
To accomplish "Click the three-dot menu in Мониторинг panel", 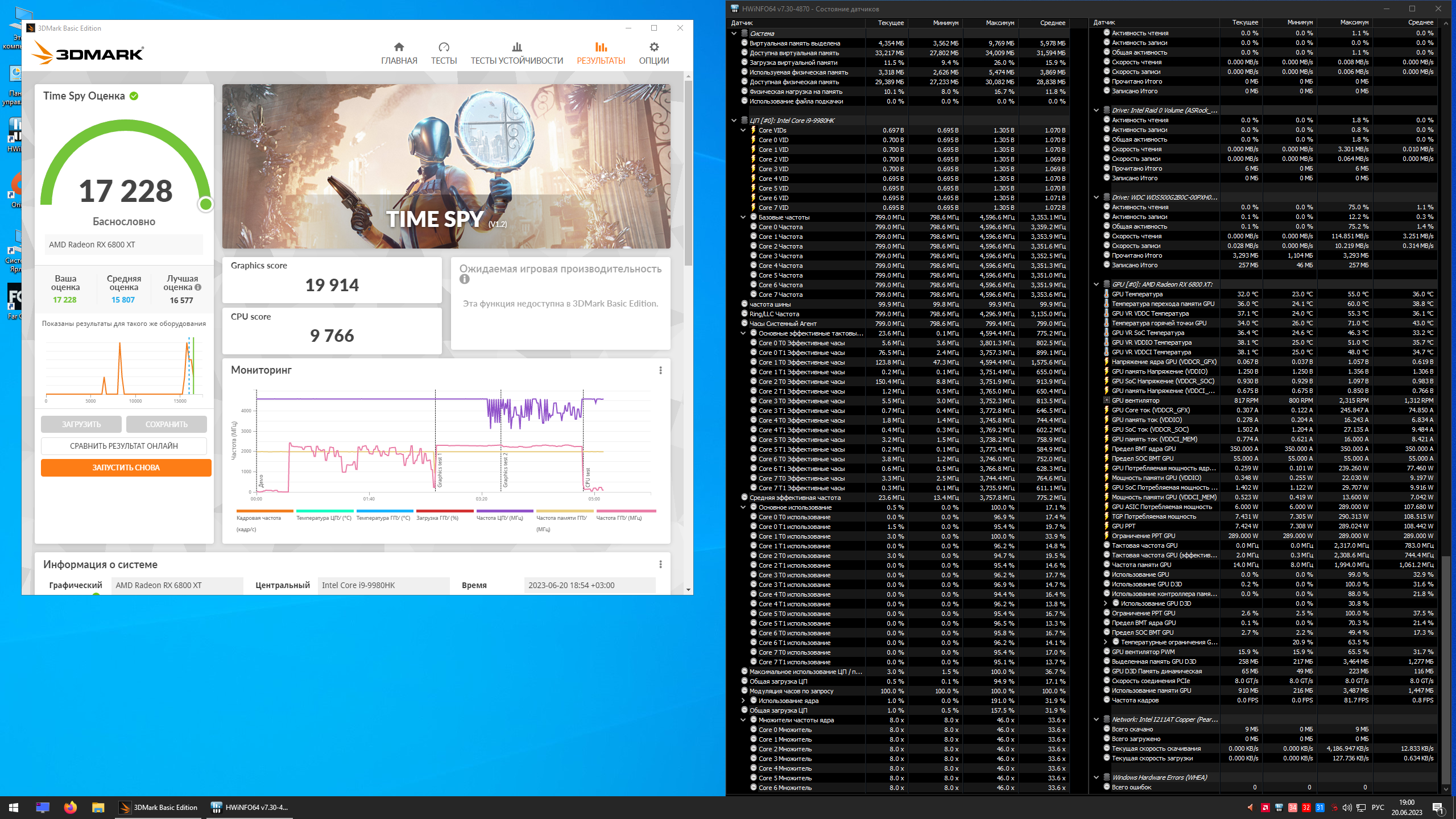I will click(660, 370).
